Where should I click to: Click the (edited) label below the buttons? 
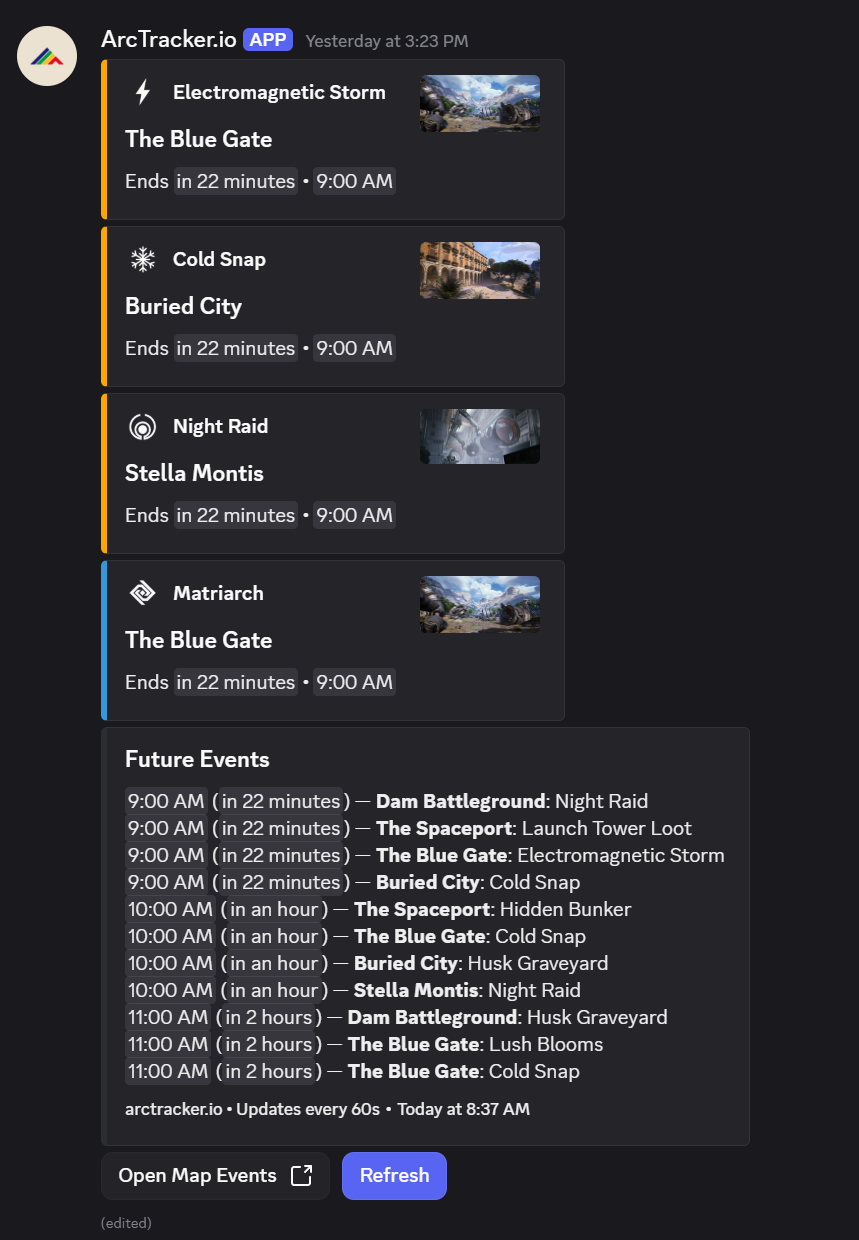(x=126, y=1222)
